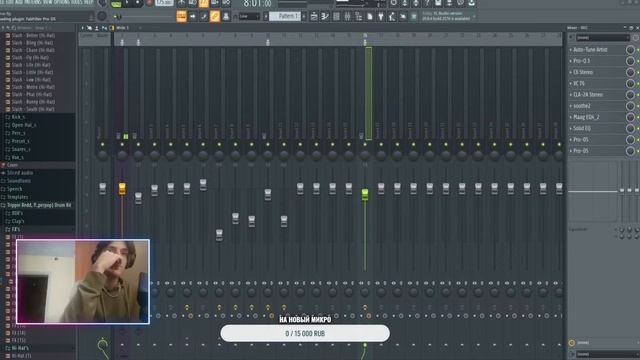Image resolution: width=640 pixels, height=360 pixels.
Task: Click the highlighted orange icon left of the arrow icon
Action: [181, 16]
